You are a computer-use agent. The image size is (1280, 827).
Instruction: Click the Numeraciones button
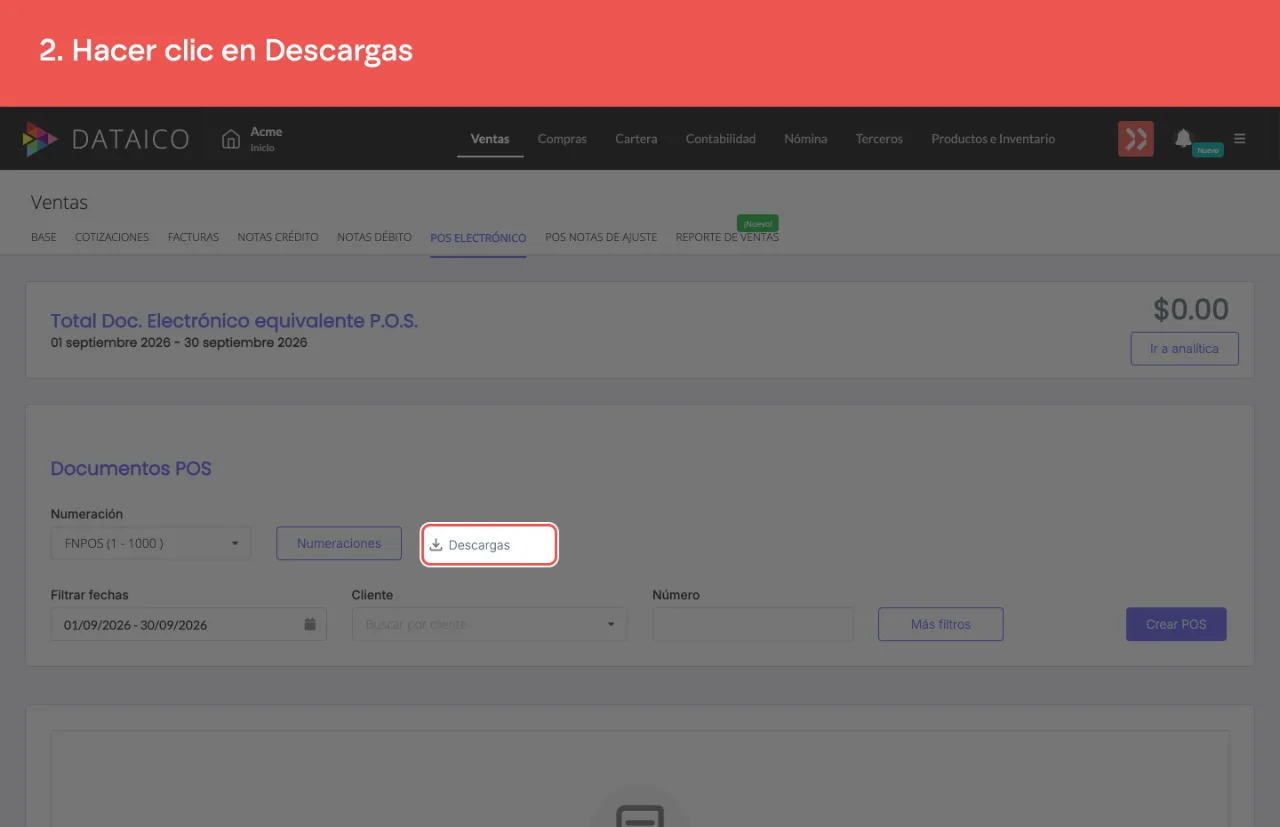coord(339,543)
